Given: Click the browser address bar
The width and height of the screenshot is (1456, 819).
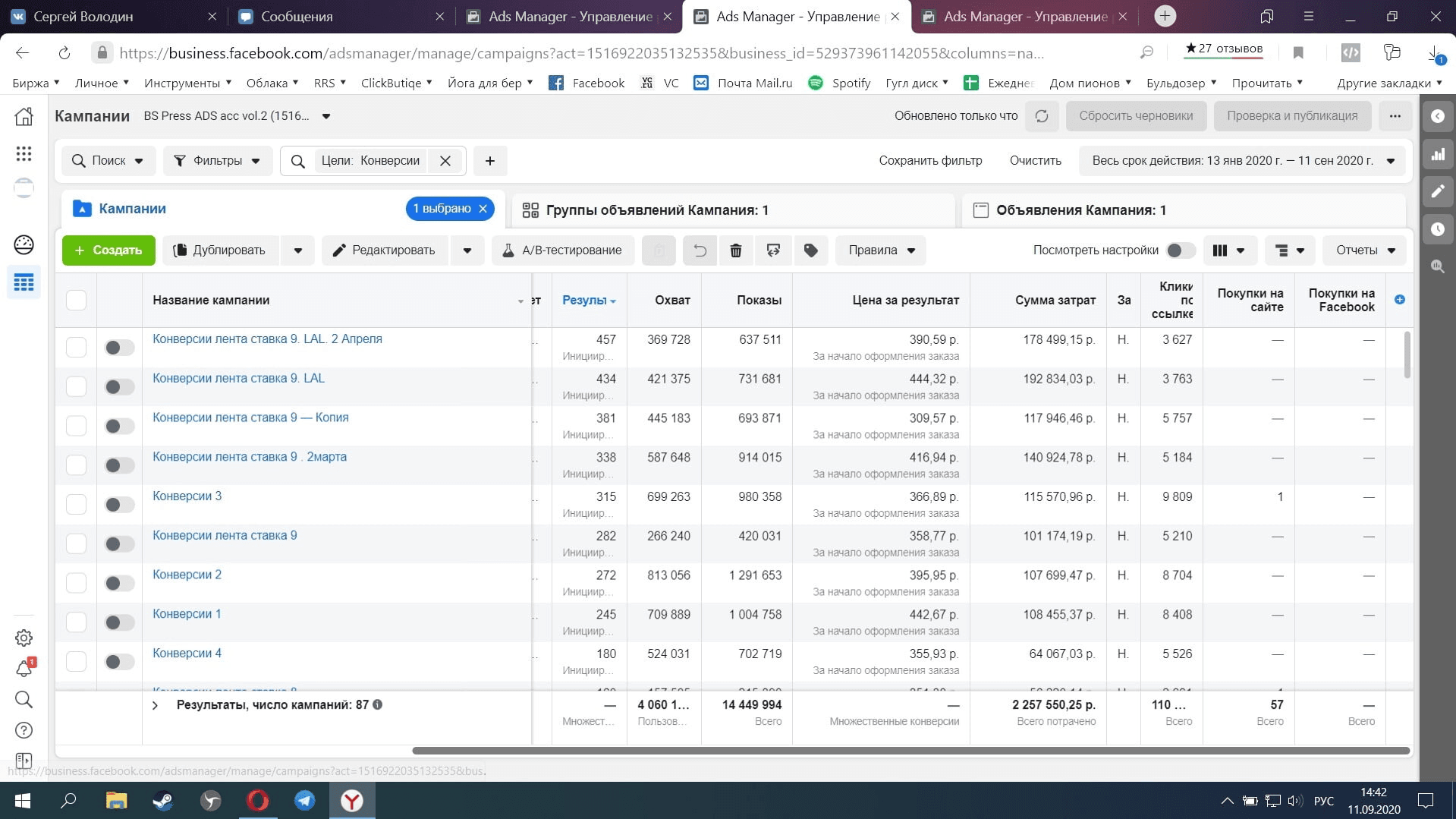Looking at the screenshot, I should 581,53.
